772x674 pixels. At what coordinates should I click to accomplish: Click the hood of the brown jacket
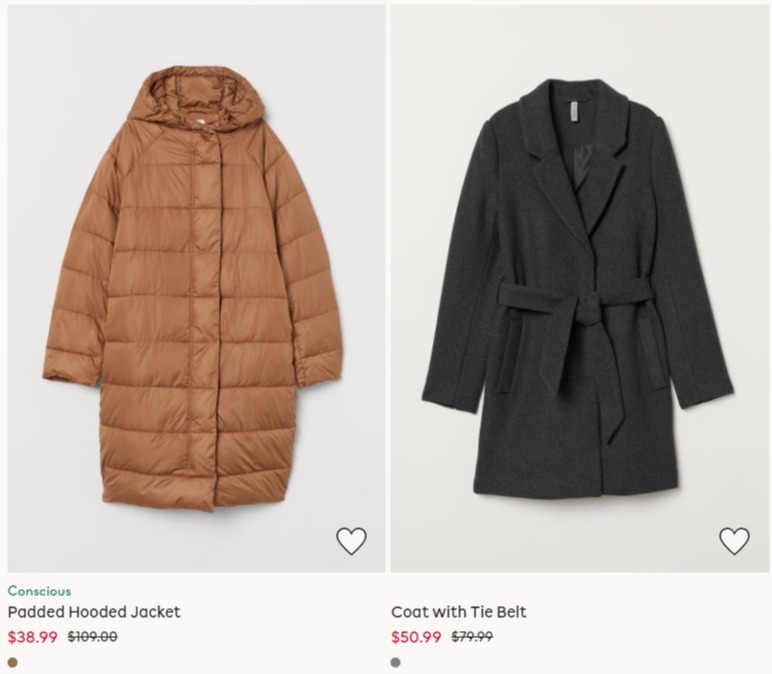(197, 96)
